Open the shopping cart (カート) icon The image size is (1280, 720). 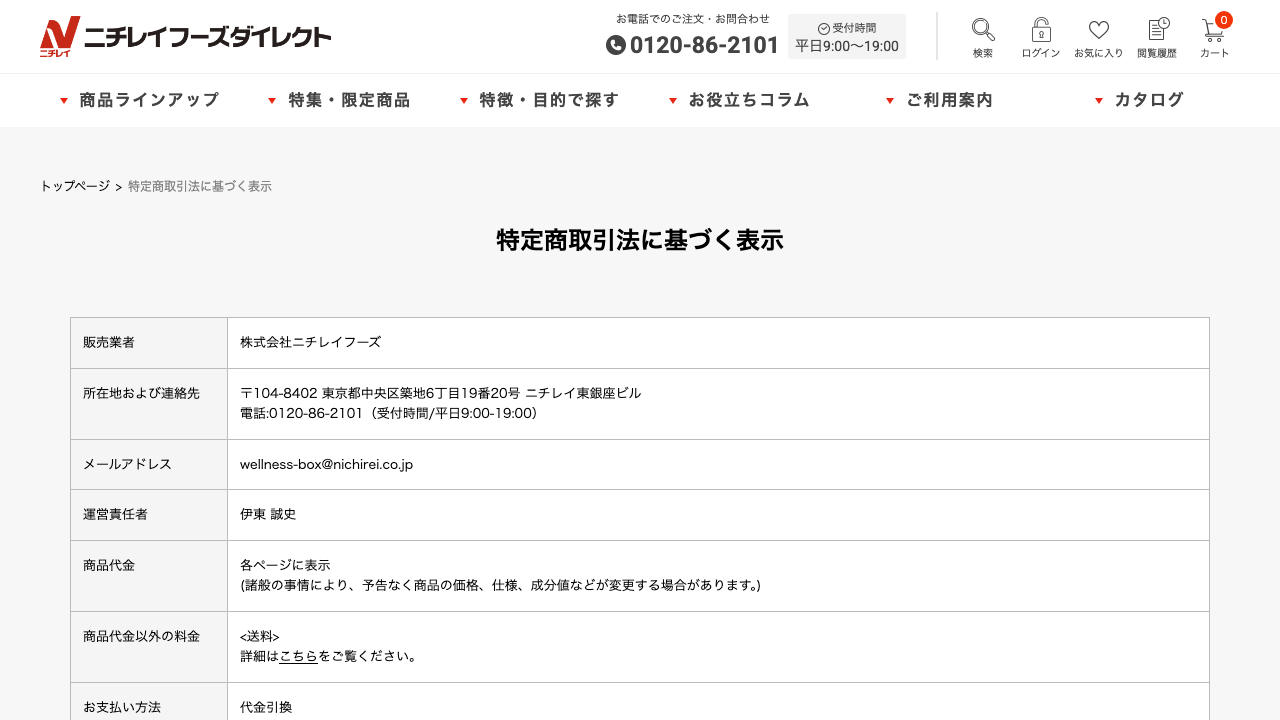(1214, 30)
